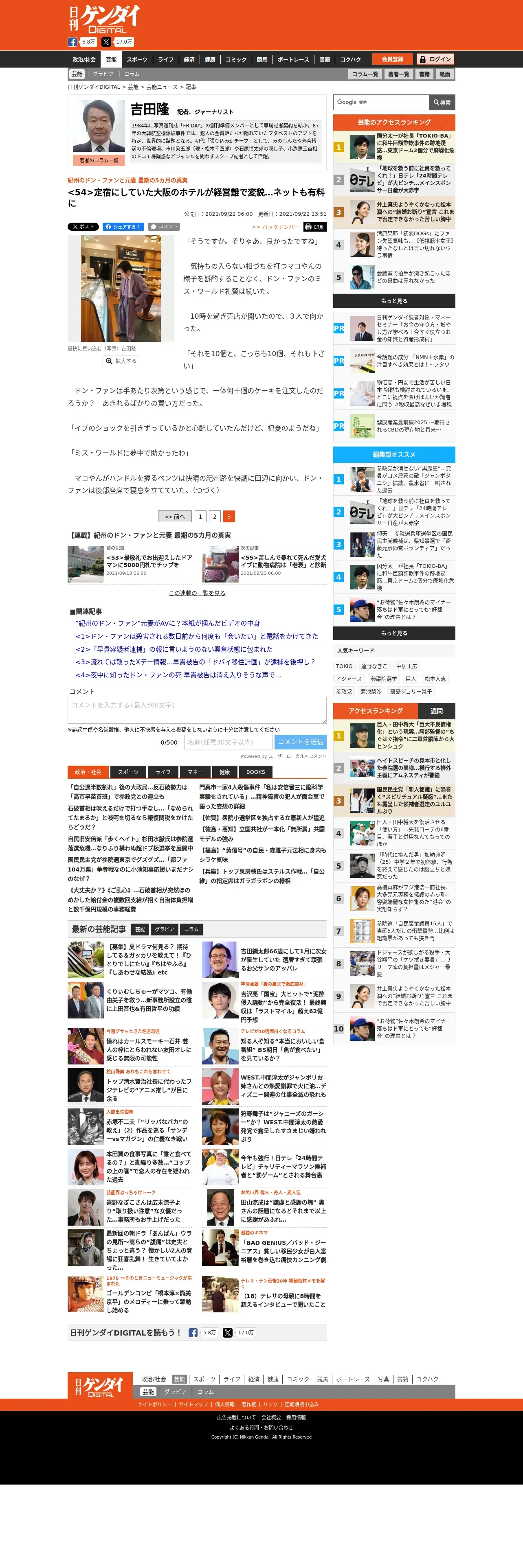523x1568 pixels.
Task: Select the マネー news tab
Action: [x=195, y=772]
